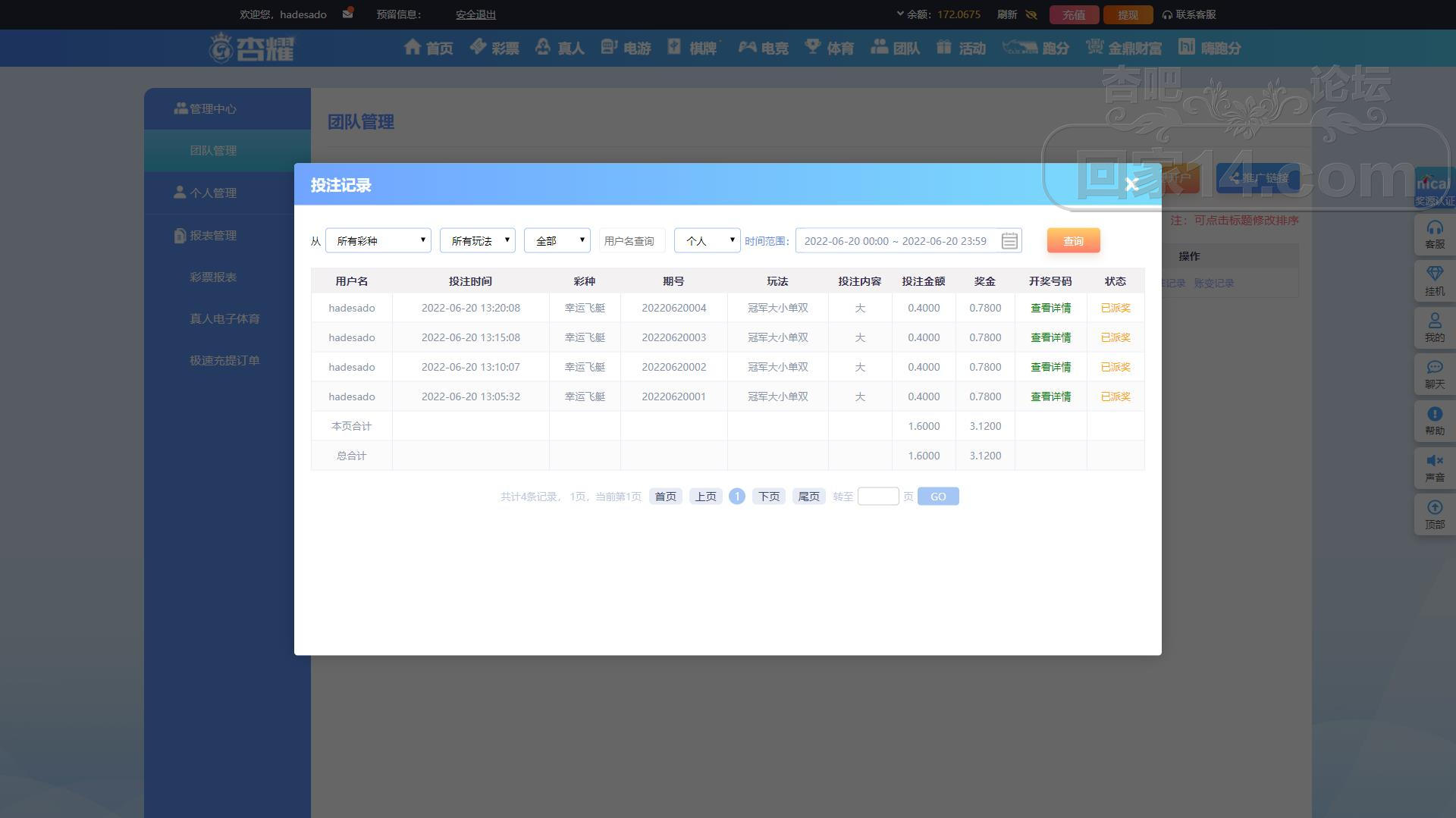Go to 首页 first page in pagination

click(666, 497)
